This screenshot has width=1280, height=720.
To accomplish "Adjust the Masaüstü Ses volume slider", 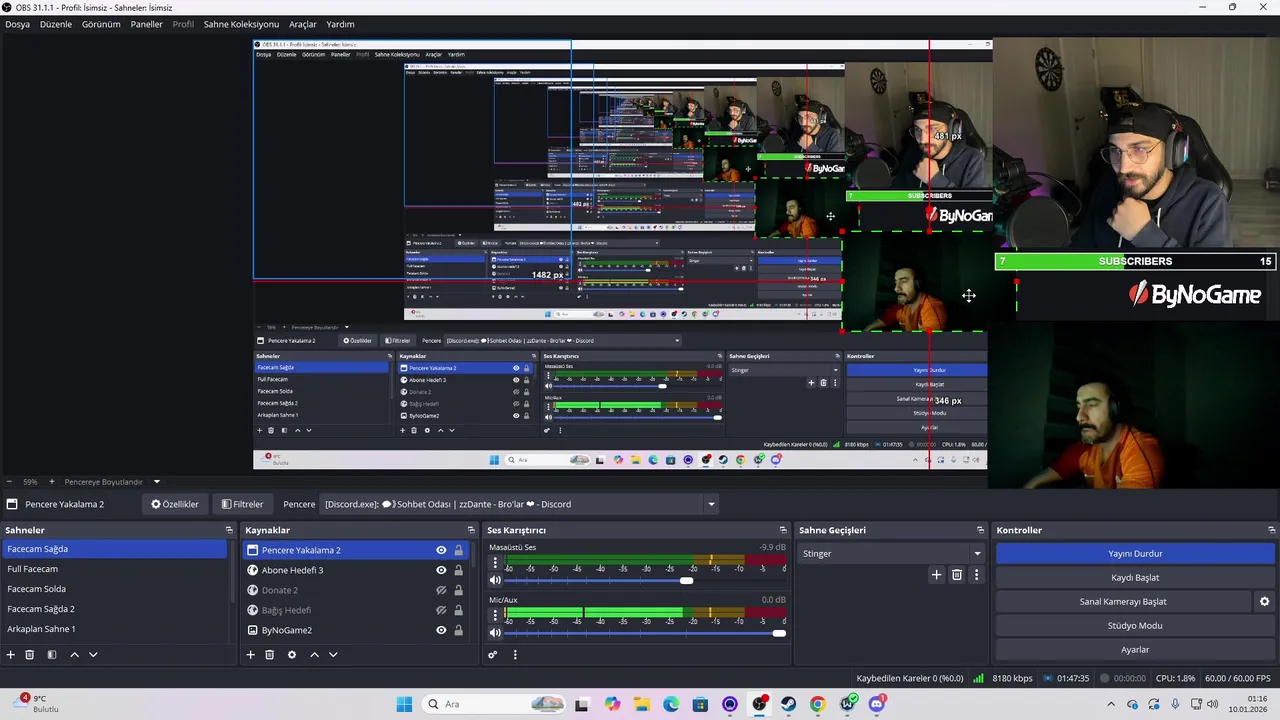I will click(686, 581).
